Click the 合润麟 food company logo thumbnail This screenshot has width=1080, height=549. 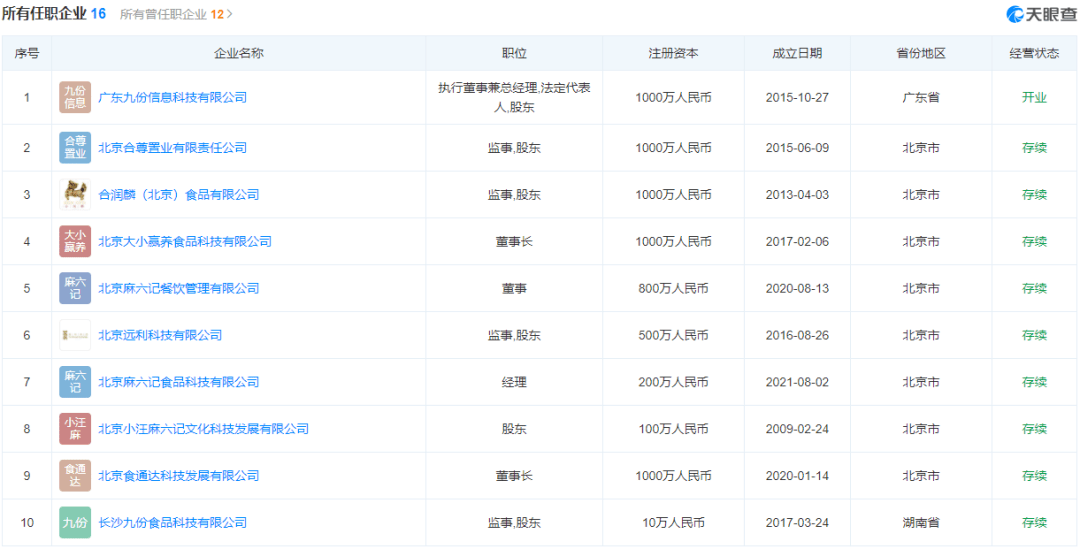pyautogui.click(x=75, y=195)
